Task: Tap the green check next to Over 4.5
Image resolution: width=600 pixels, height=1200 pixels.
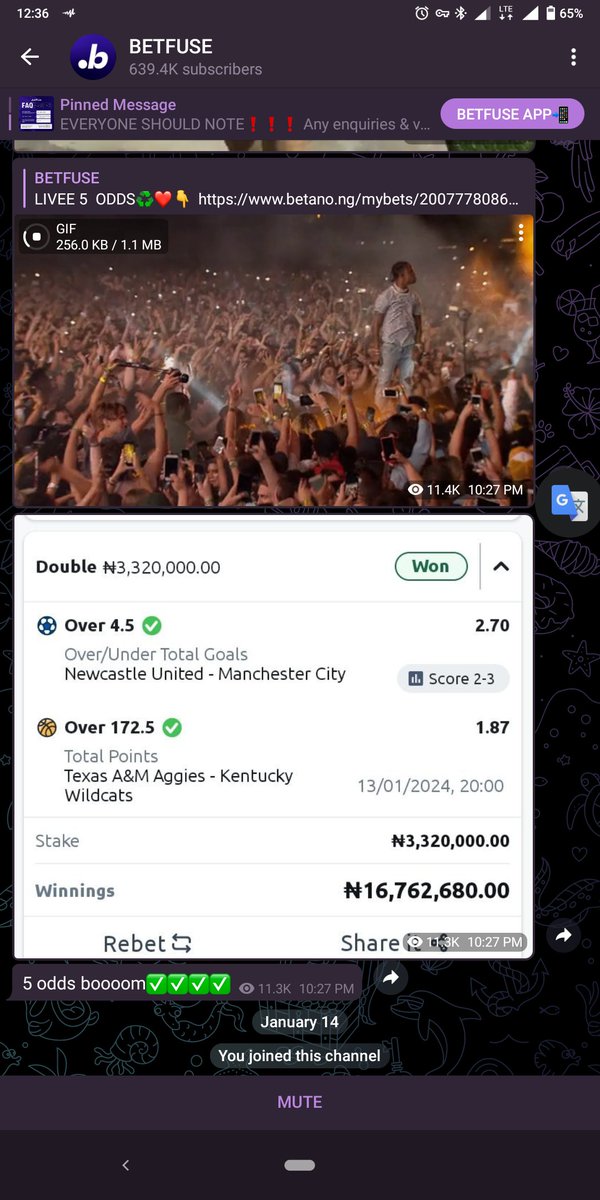Action: (152, 626)
